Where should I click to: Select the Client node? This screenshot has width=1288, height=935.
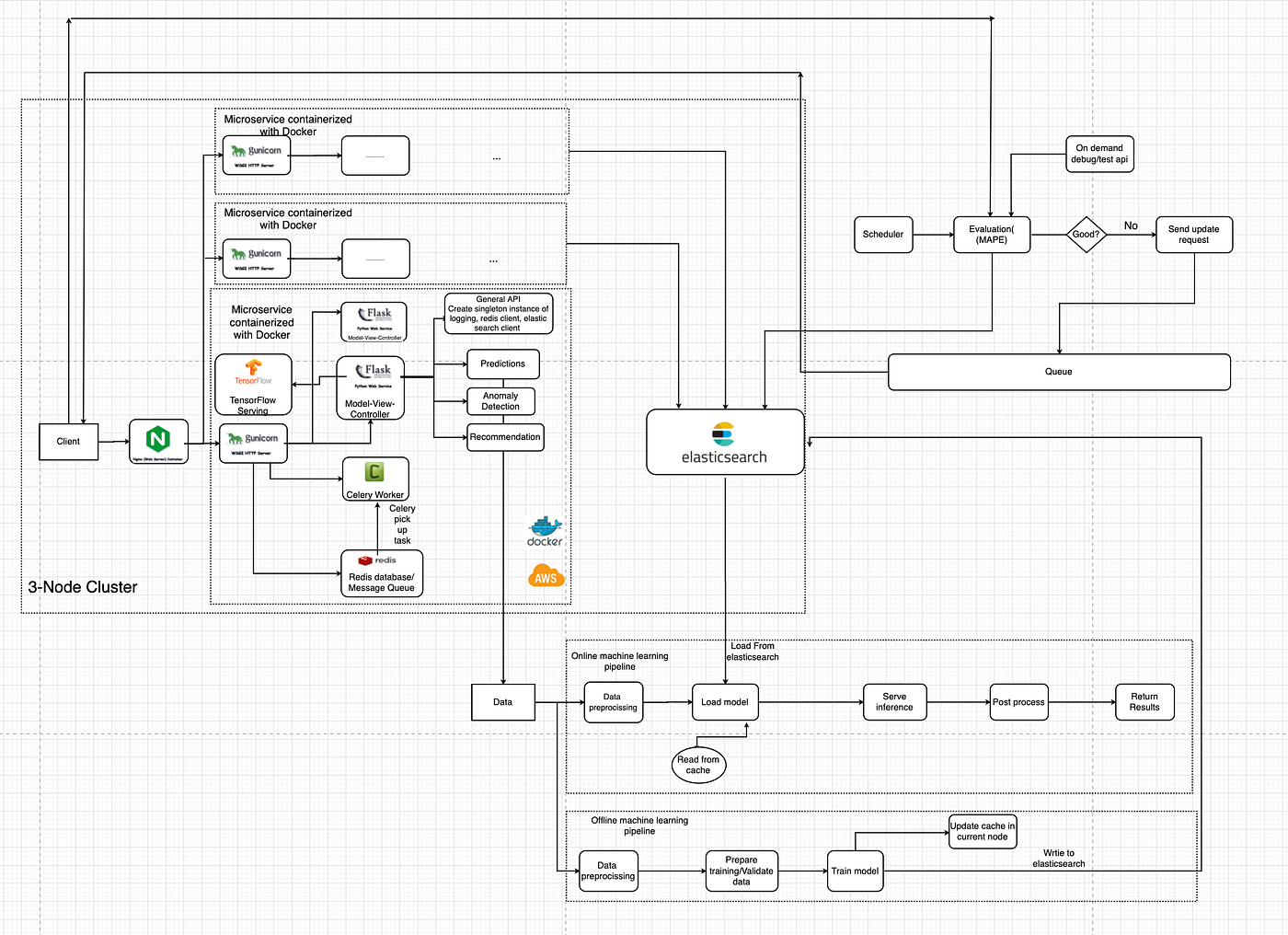coord(68,441)
